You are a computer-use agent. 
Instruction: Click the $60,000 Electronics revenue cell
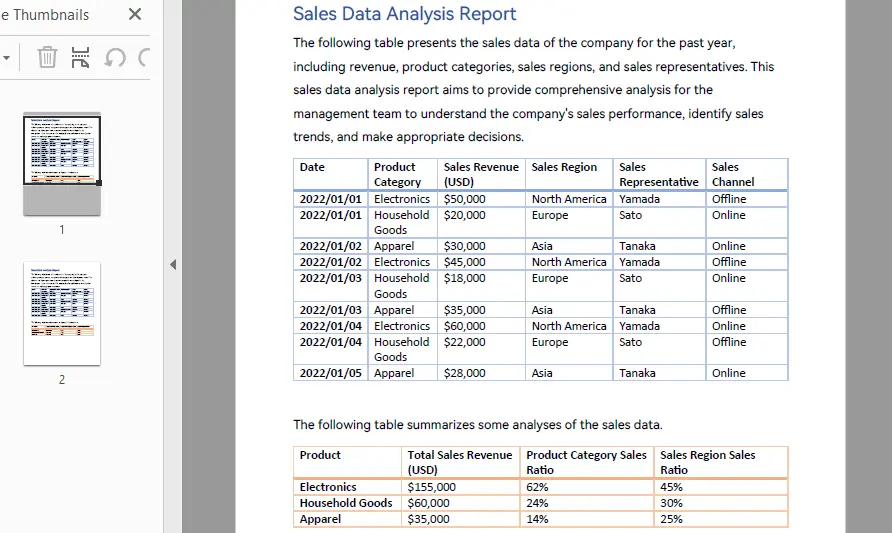pyautogui.click(x=464, y=326)
